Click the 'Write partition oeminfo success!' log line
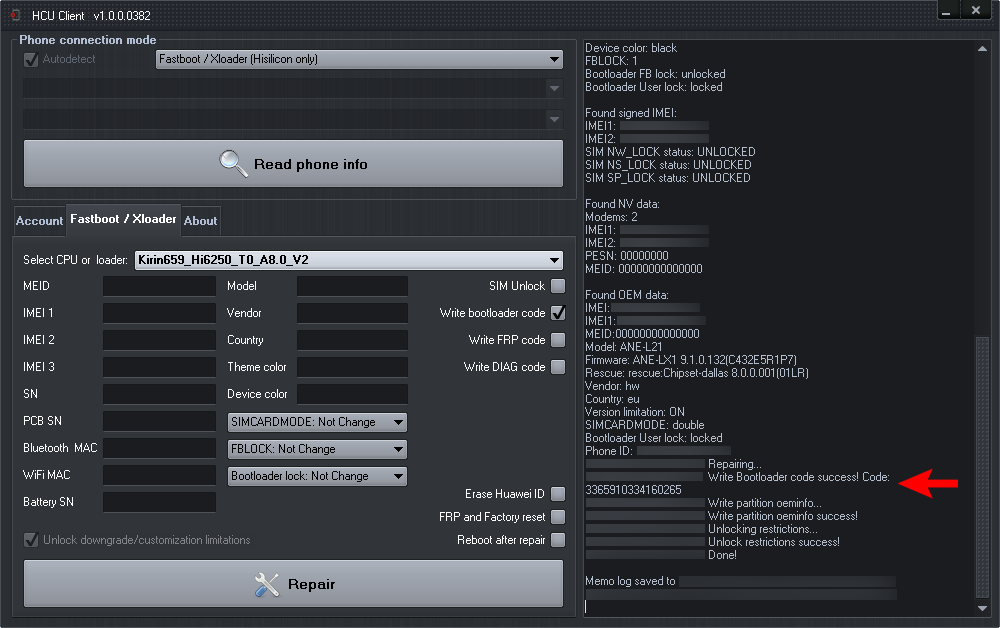 tap(783, 516)
